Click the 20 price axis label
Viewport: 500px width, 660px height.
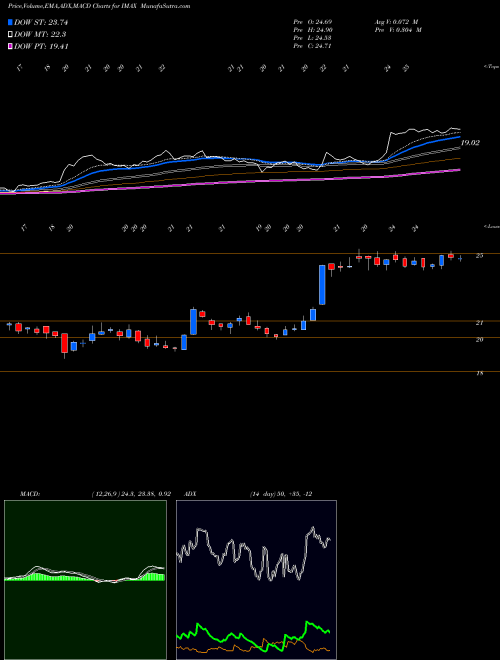(479, 339)
